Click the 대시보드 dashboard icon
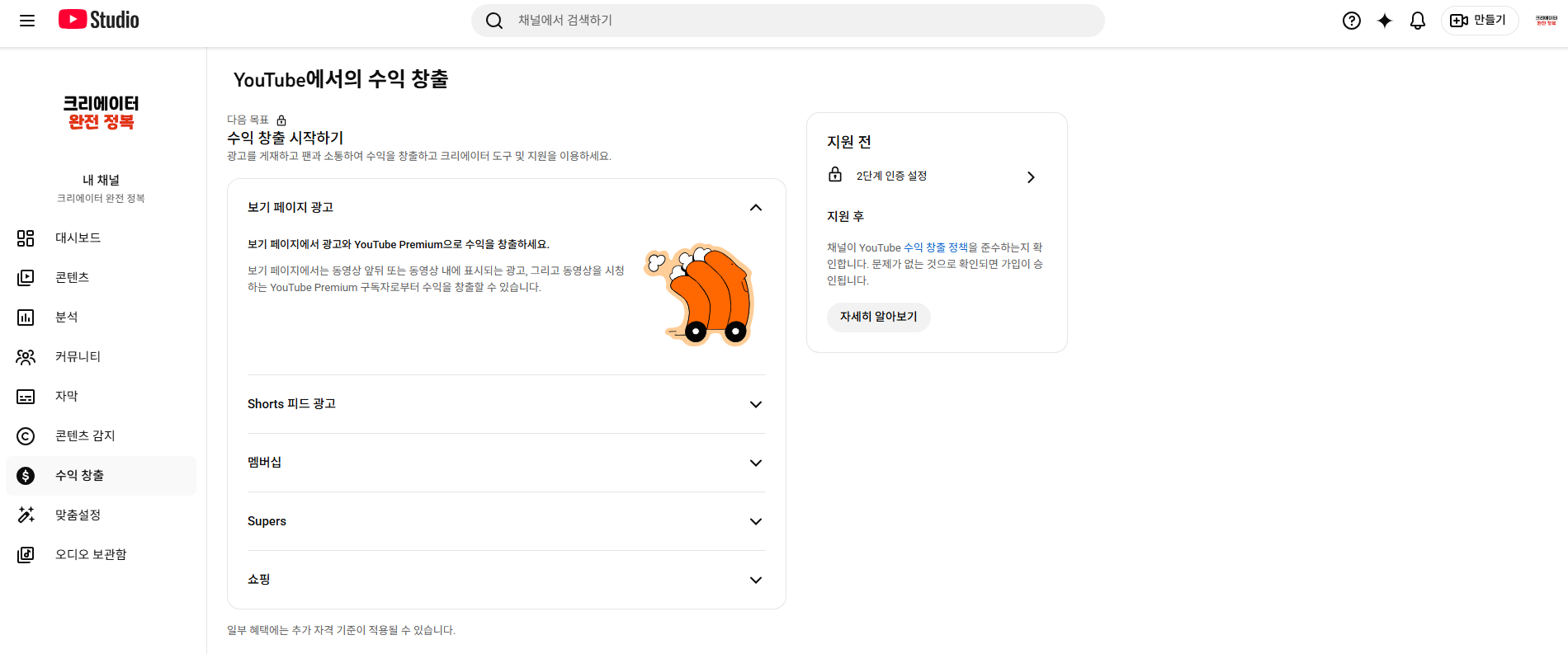Image resolution: width=1568 pixels, height=654 pixels. (26, 238)
